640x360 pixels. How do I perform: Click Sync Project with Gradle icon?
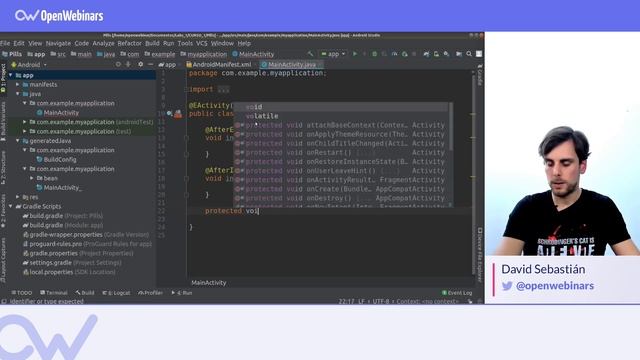click(x=426, y=54)
